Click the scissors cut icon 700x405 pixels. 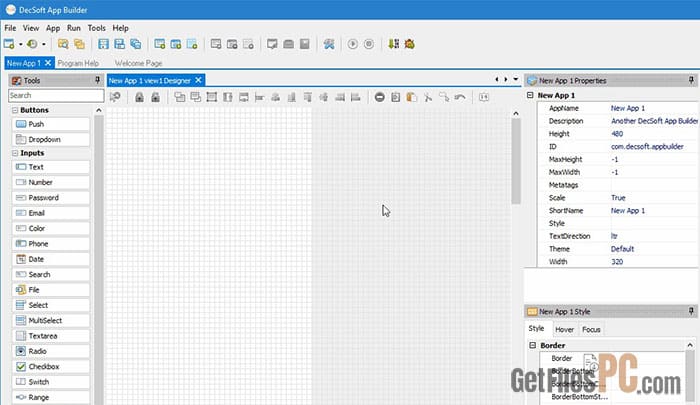pyautogui.click(x=428, y=97)
